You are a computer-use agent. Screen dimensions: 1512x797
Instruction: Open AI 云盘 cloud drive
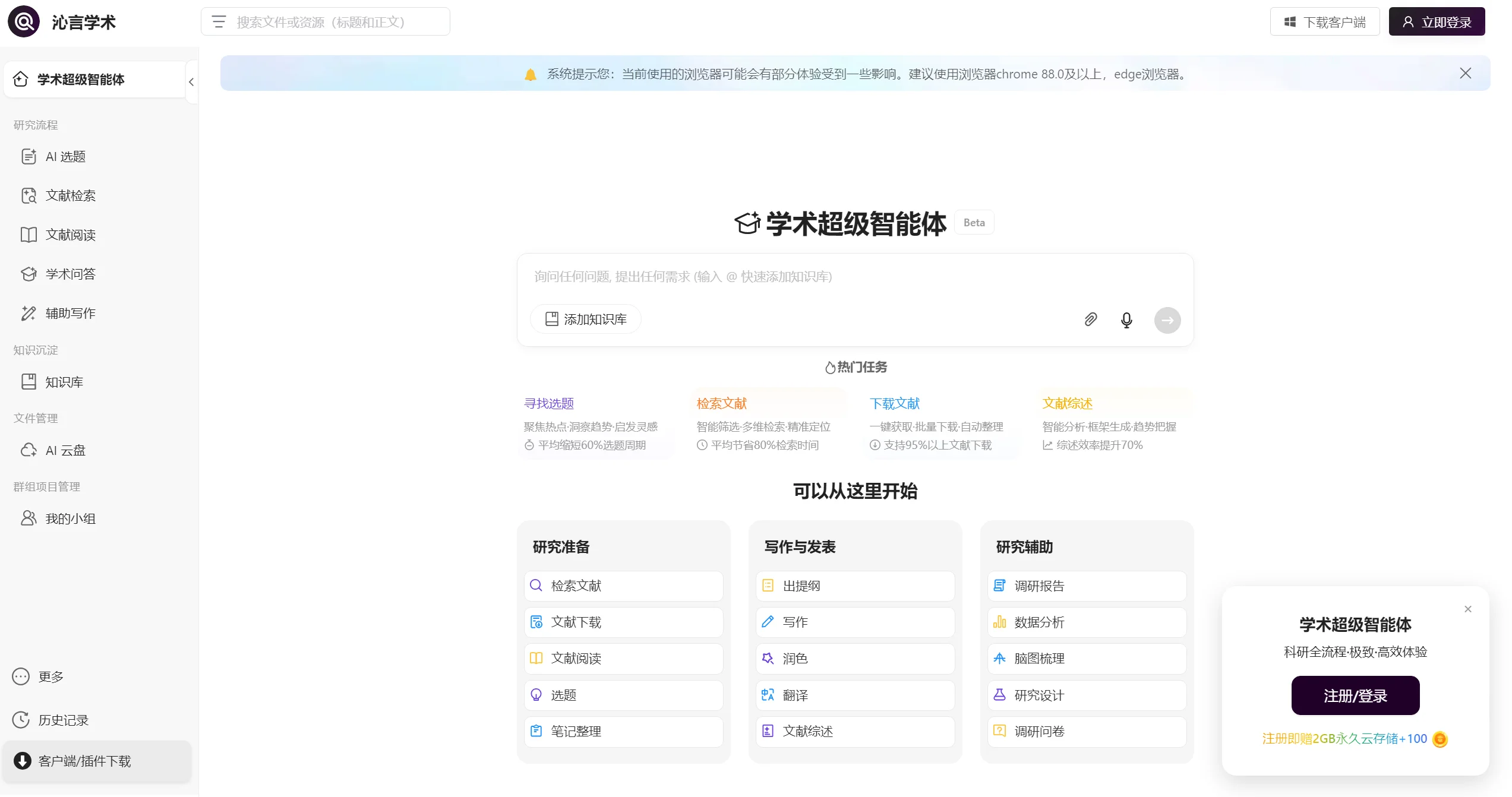(65, 450)
